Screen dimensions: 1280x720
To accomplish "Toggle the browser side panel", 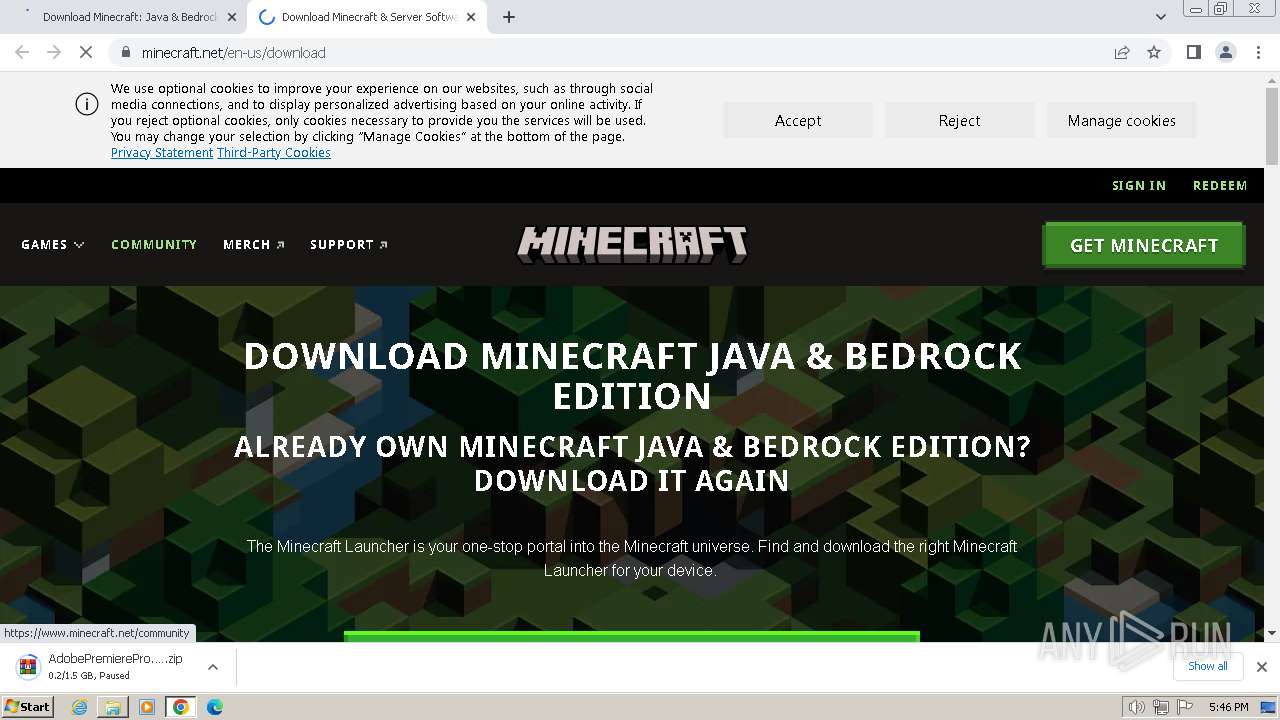I will tap(1194, 52).
